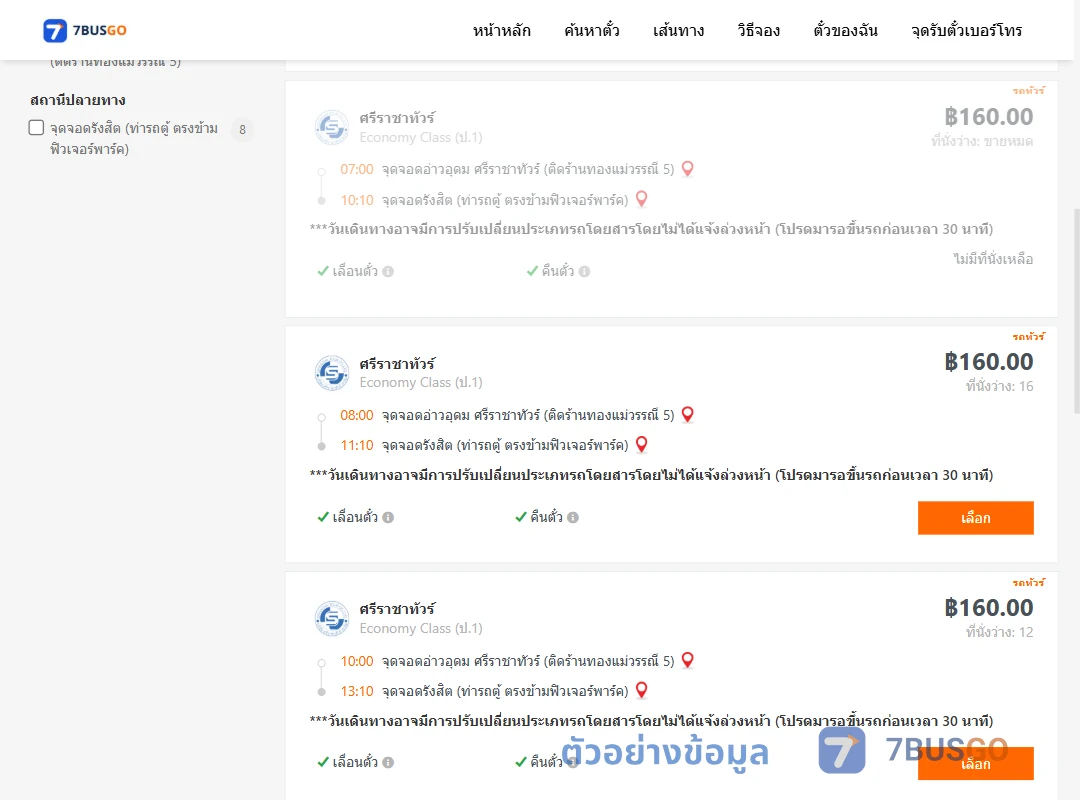The image size is (1080, 800).
Task: Open the เส้นทาง menu item
Action: (678, 30)
